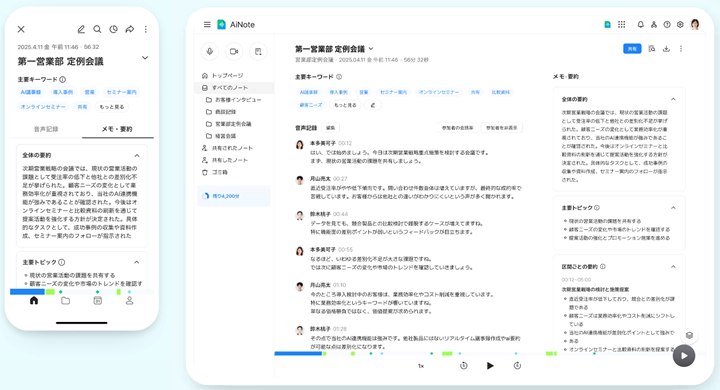This screenshot has width=720, height=390.
Task: Tap もっと見る under phone keywords
Action: coord(112,107)
